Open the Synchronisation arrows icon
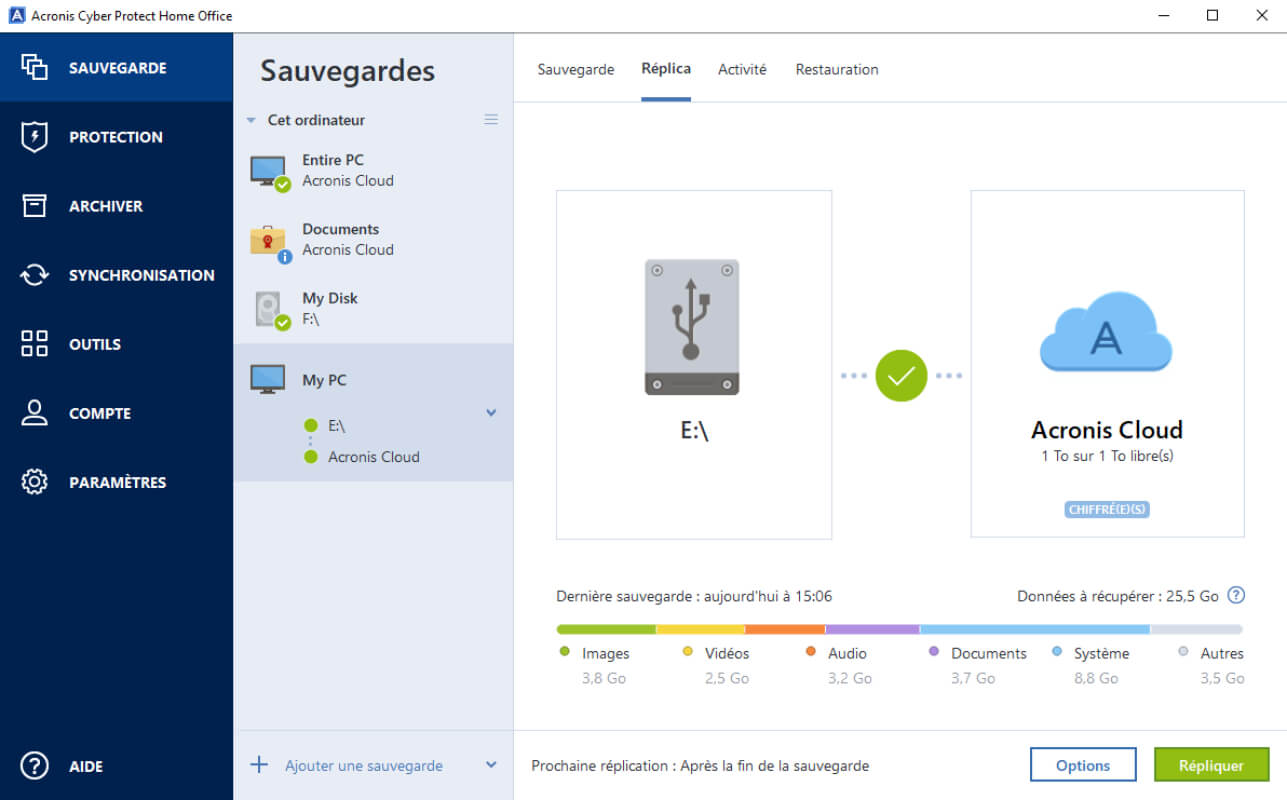The width and height of the screenshot is (1287, 800). 35,275
